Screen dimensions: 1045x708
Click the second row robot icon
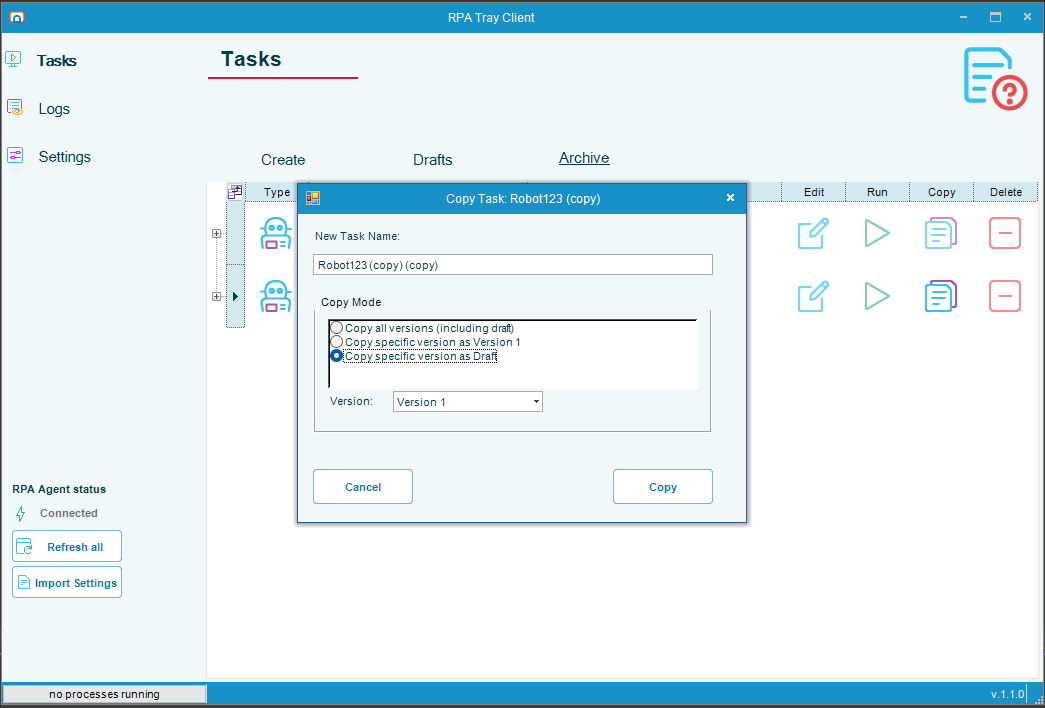point(275,297)
